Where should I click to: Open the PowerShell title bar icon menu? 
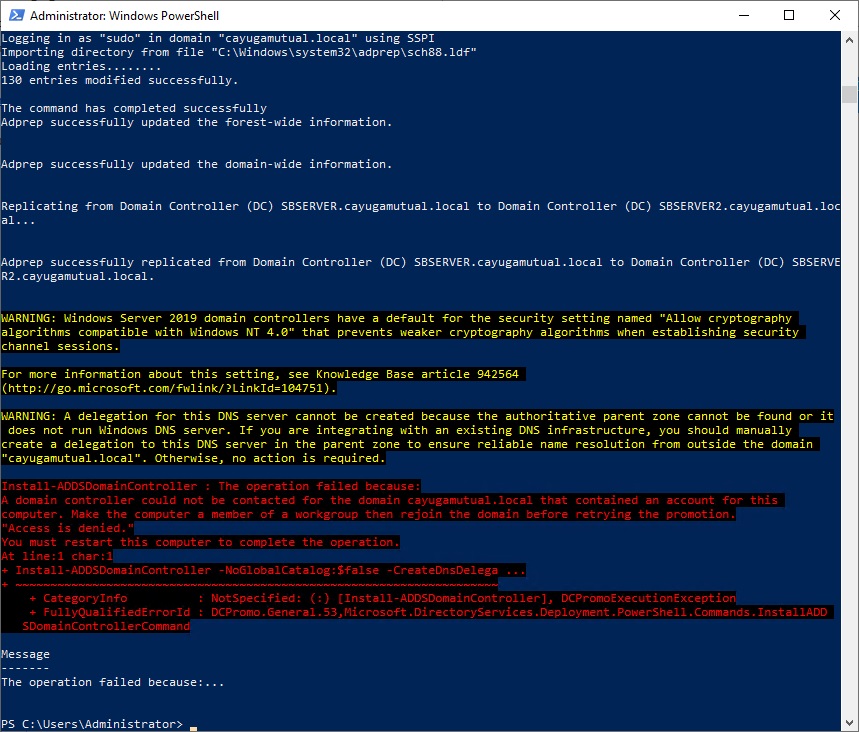coord(16,15)
